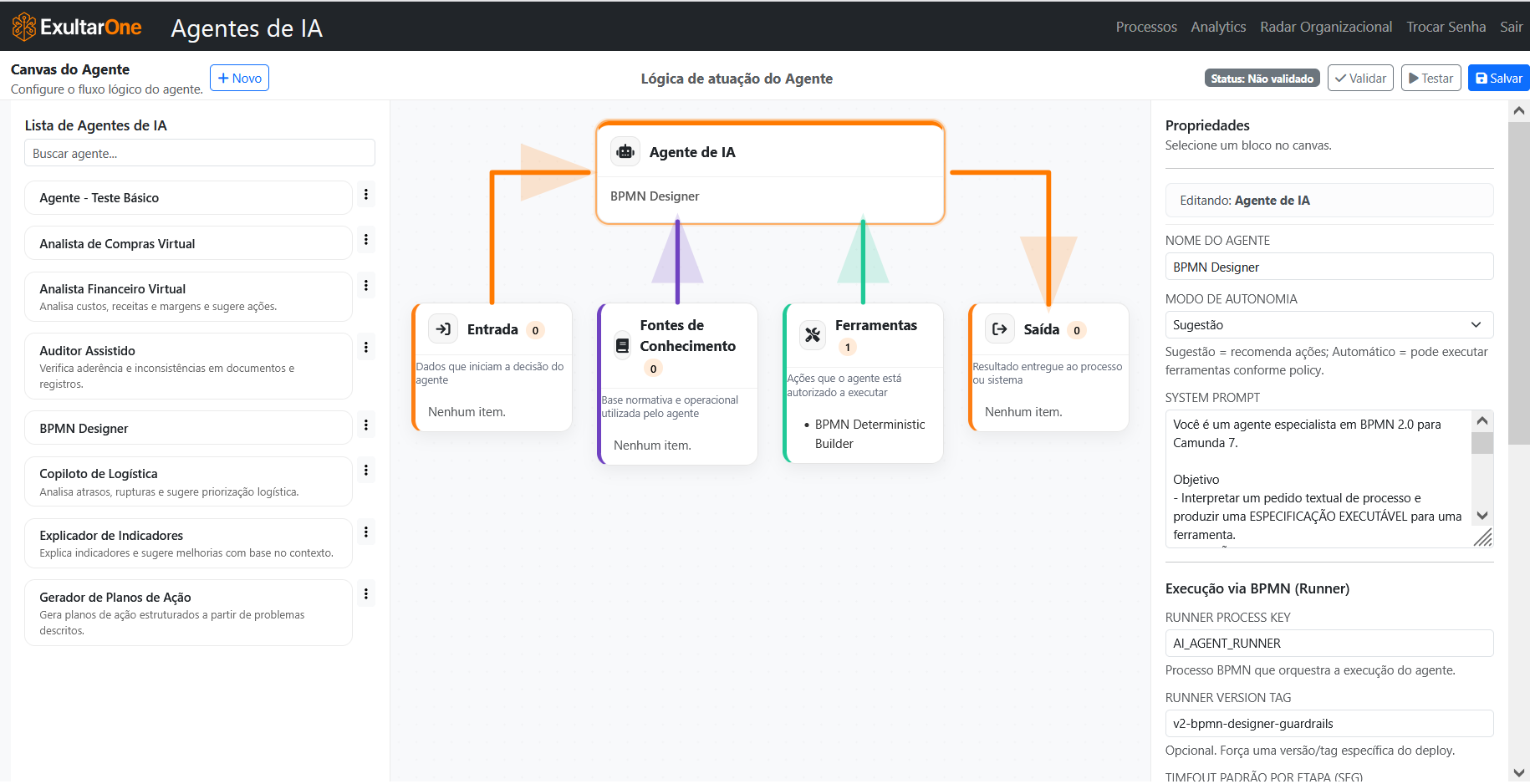Click the kebab icon beside Analista Financeiro Virtual
The image size is (1530, 784).
[365, 285]
